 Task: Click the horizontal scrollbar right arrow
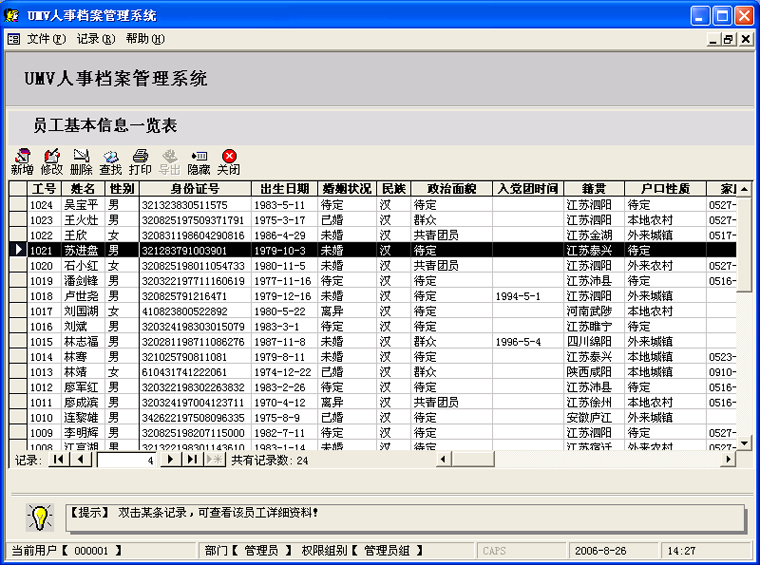point(728,459)
